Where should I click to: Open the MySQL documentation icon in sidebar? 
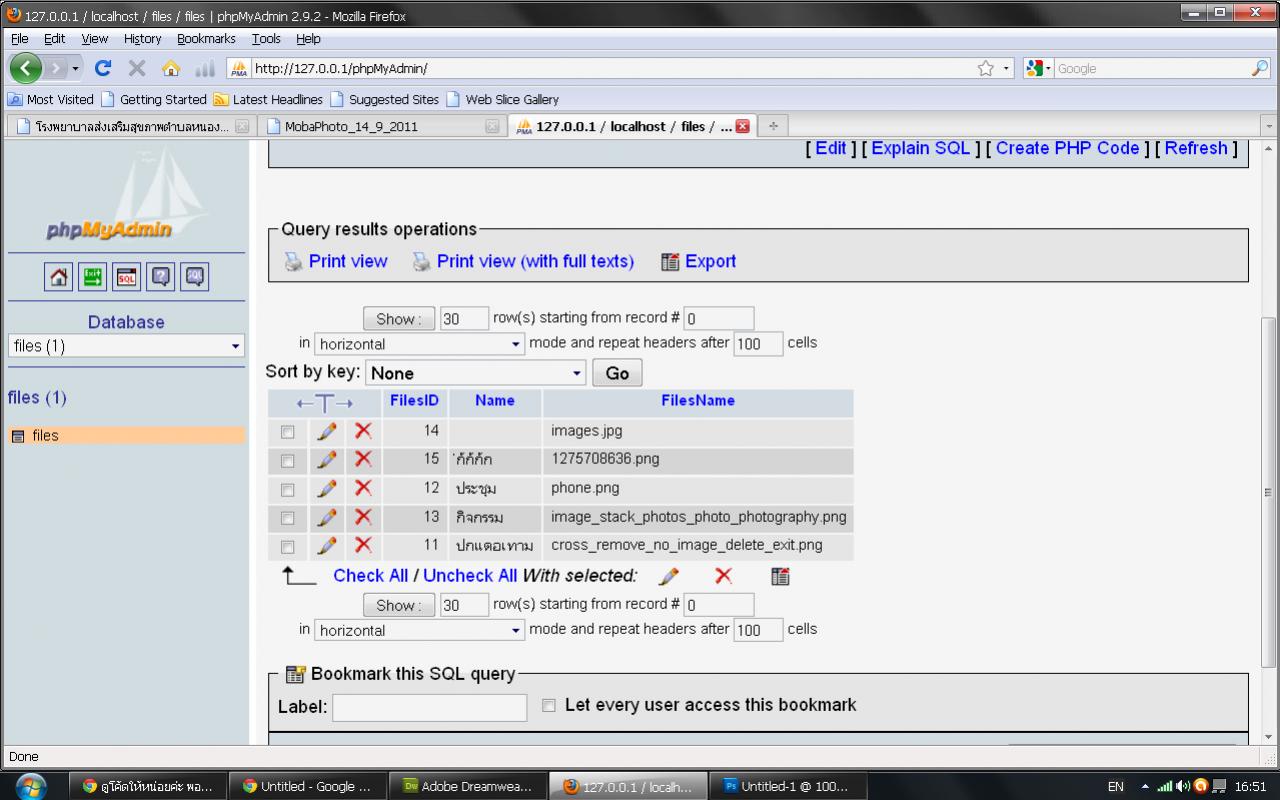(195, 277)
